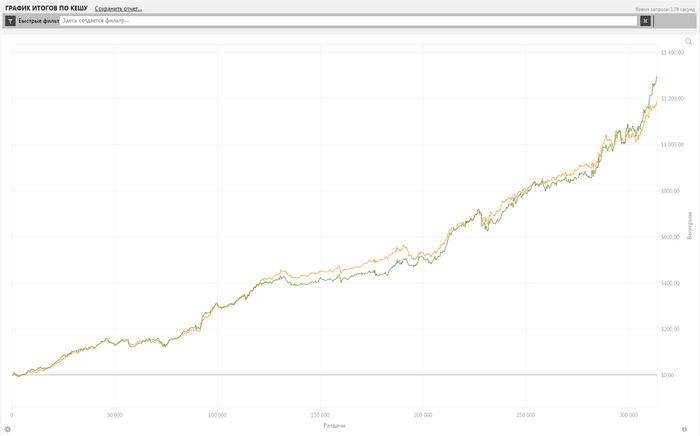Open chart settings via the gear icon
The image size is (700, 436).
(x=8, y=429)
